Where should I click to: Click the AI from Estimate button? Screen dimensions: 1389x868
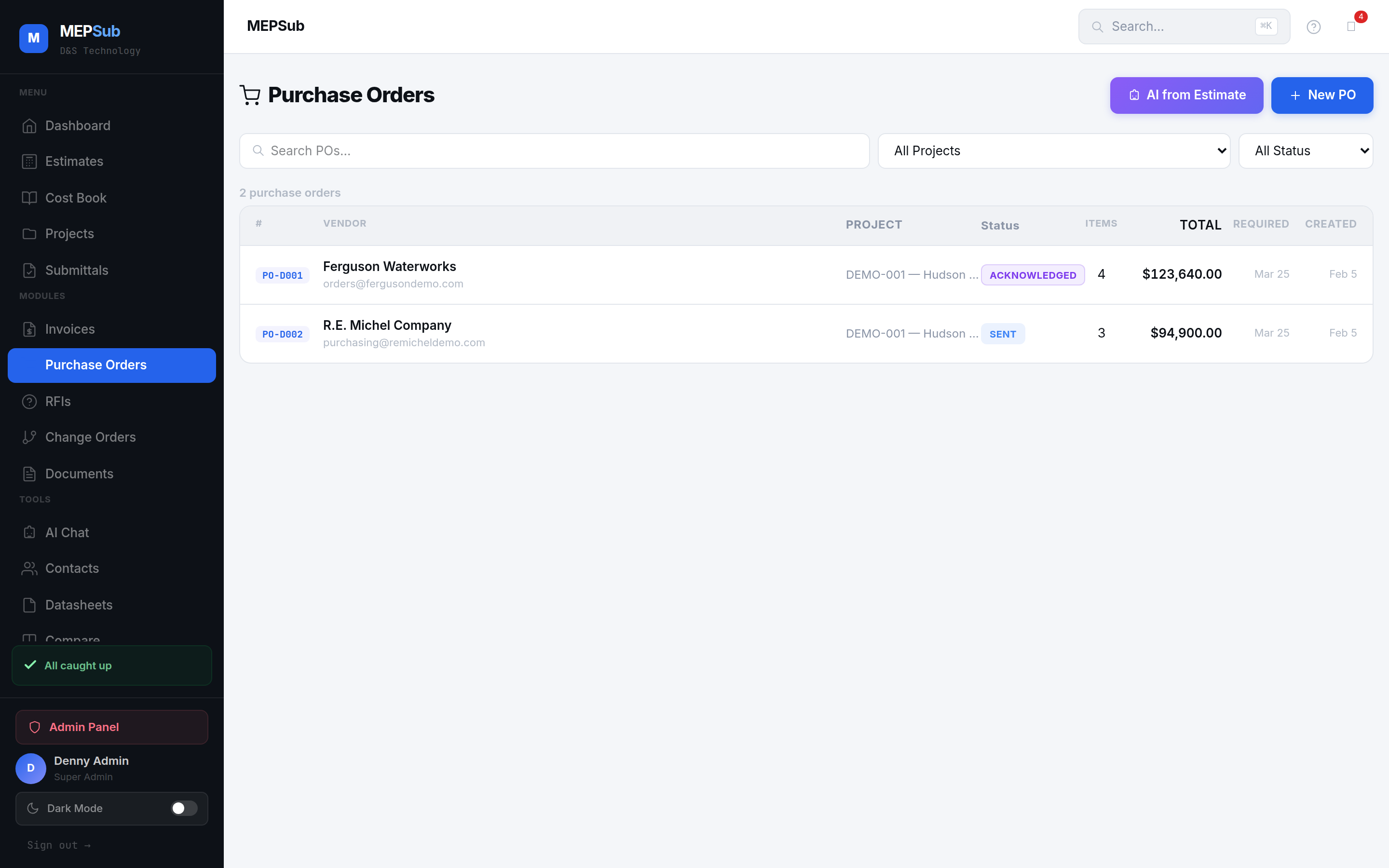1186,95
